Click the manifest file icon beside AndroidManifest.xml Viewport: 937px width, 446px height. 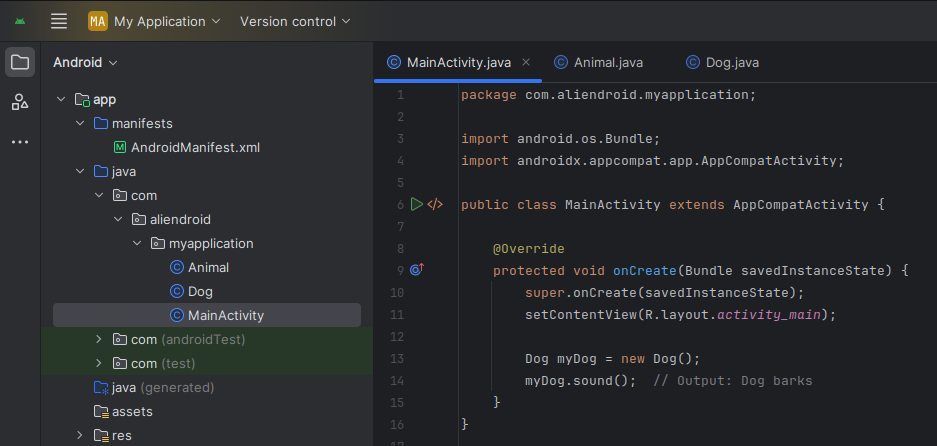coord(120,148)
